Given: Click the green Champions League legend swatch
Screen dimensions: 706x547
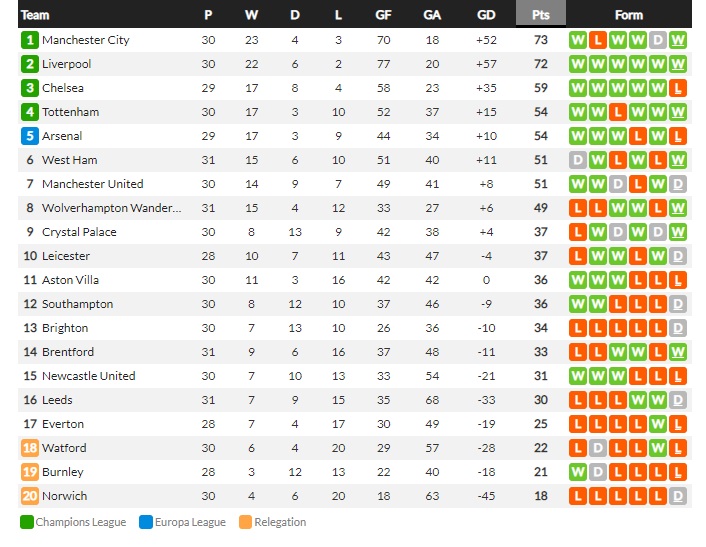Looking at the screenshot, I should pos(27,522).
